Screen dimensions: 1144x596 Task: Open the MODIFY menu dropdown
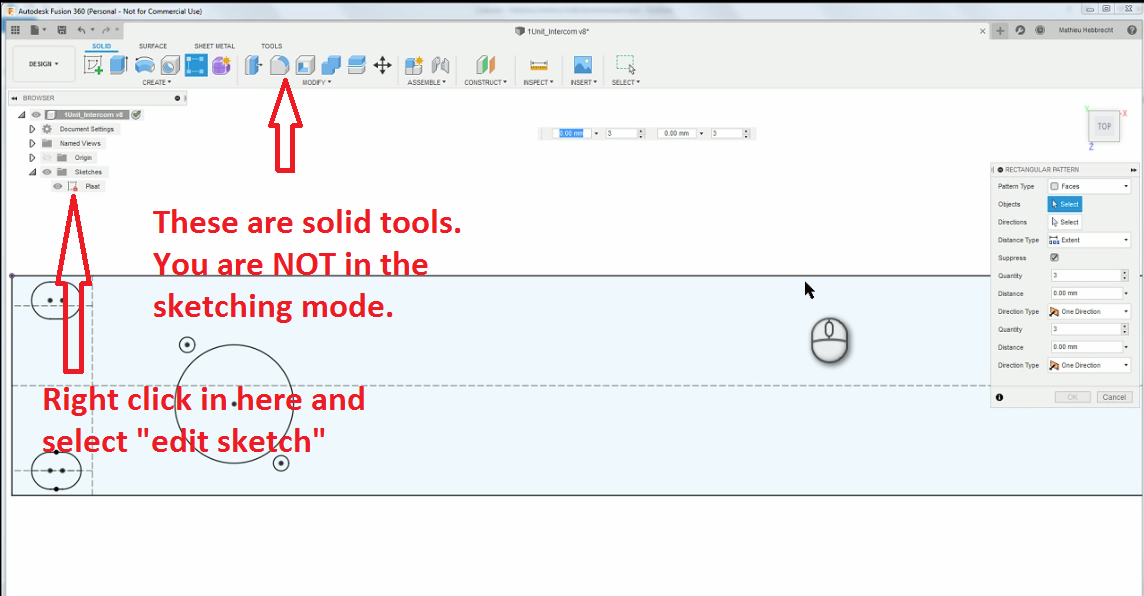pyautogui.click(x=317, y=82)
